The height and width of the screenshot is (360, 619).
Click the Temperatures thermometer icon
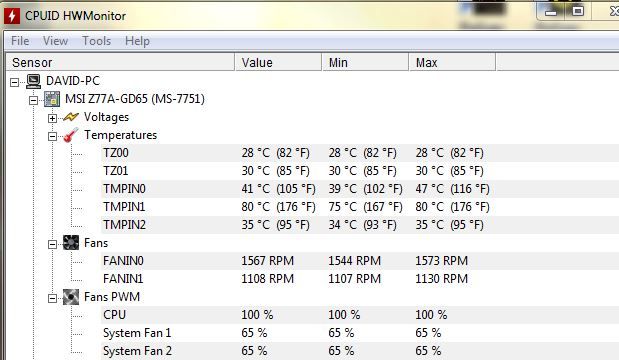[71, 135]
